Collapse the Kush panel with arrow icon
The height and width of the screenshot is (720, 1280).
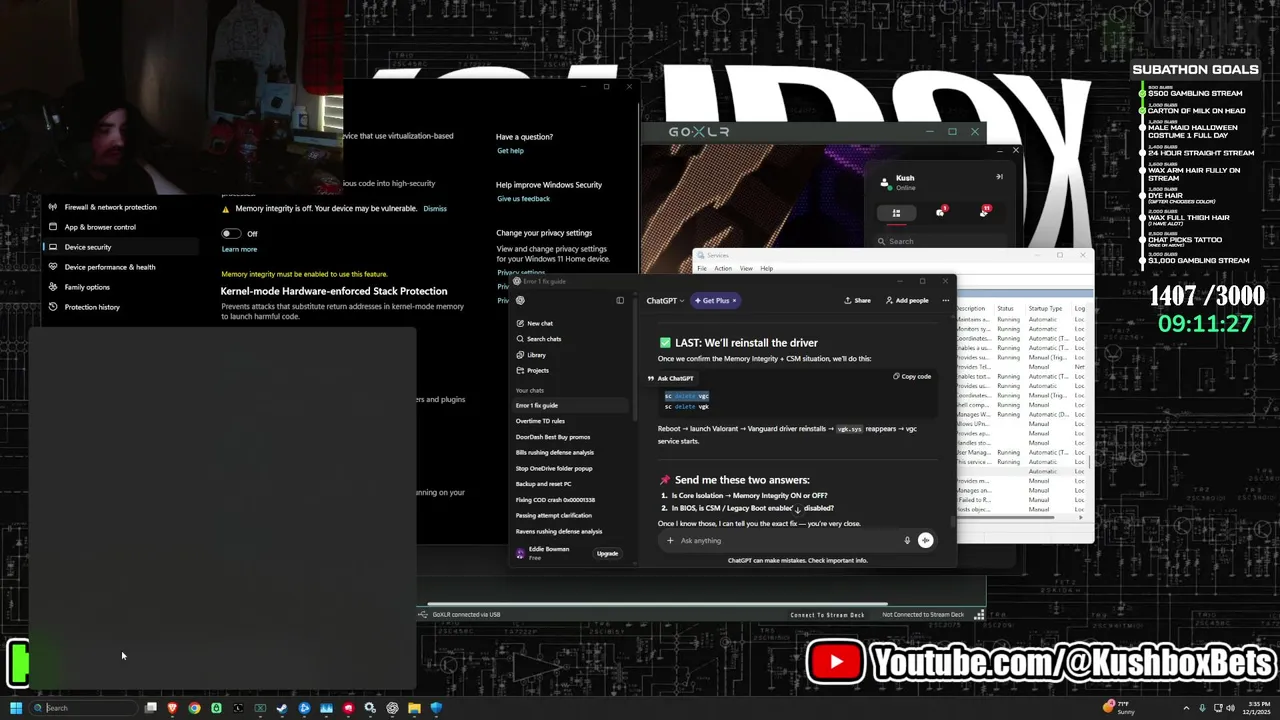tap(998, 177)
